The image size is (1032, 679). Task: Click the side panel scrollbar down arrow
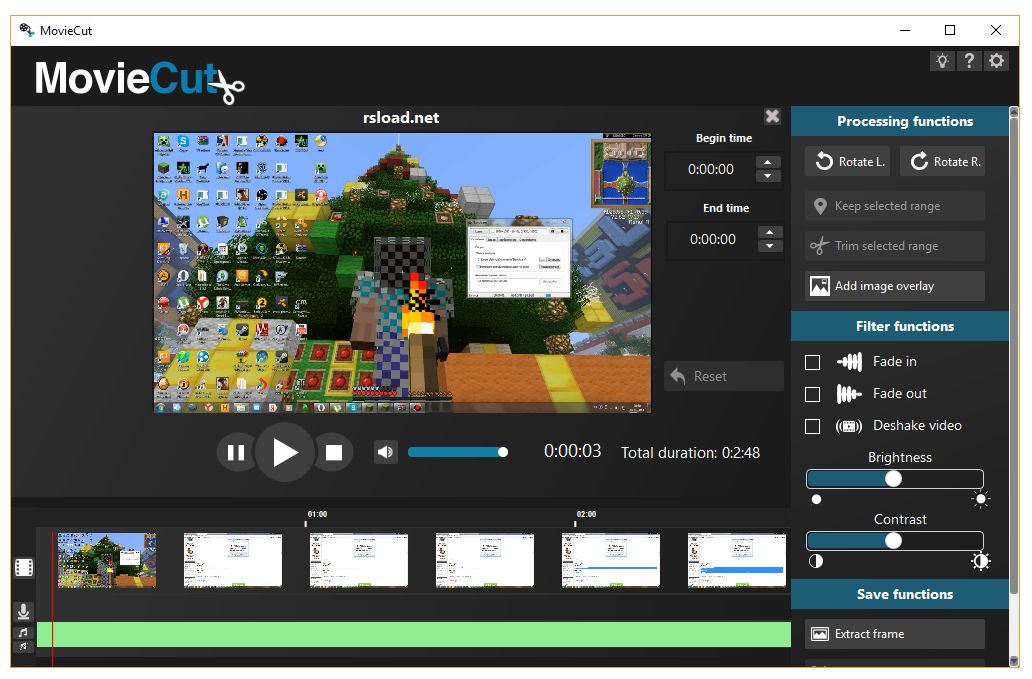coord(1014,661)
